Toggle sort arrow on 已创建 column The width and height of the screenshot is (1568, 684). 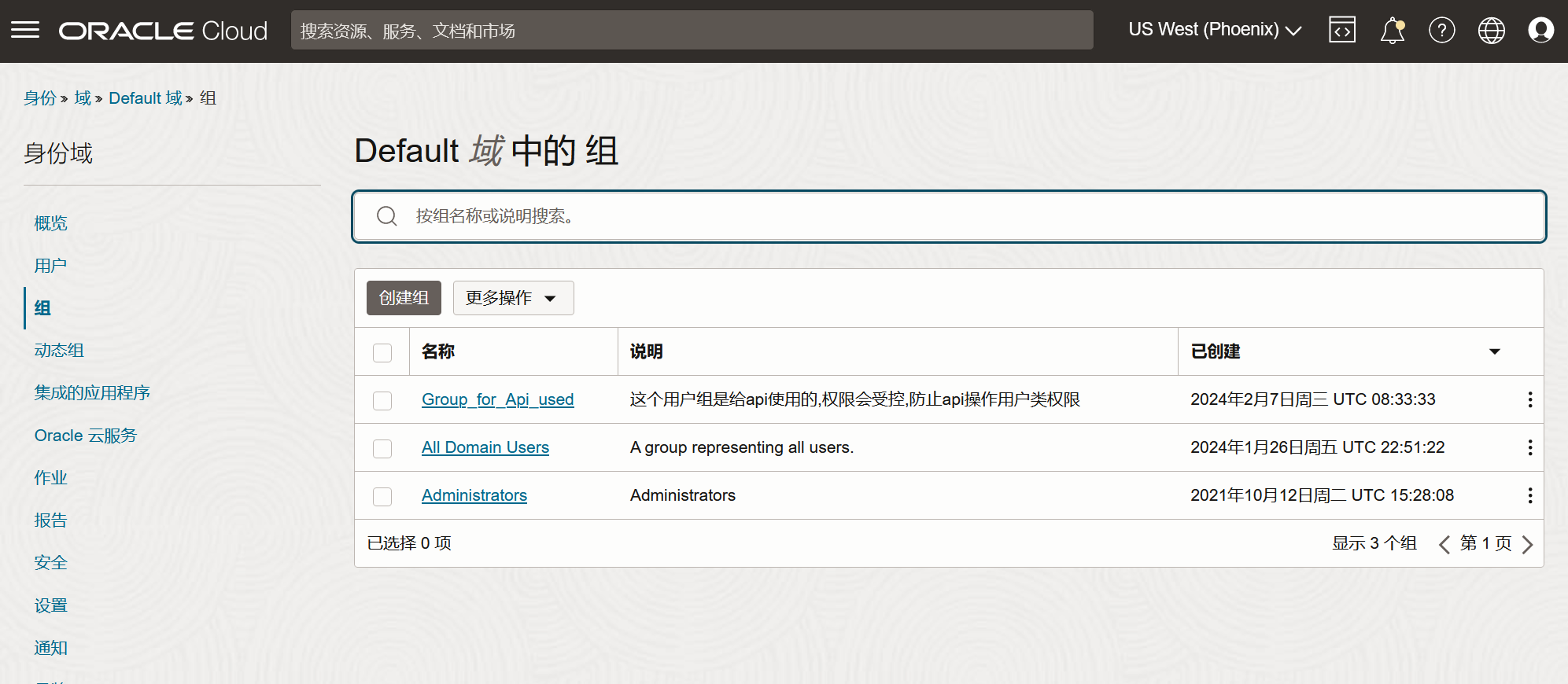pyautogui.click(x=1495, y=351)
